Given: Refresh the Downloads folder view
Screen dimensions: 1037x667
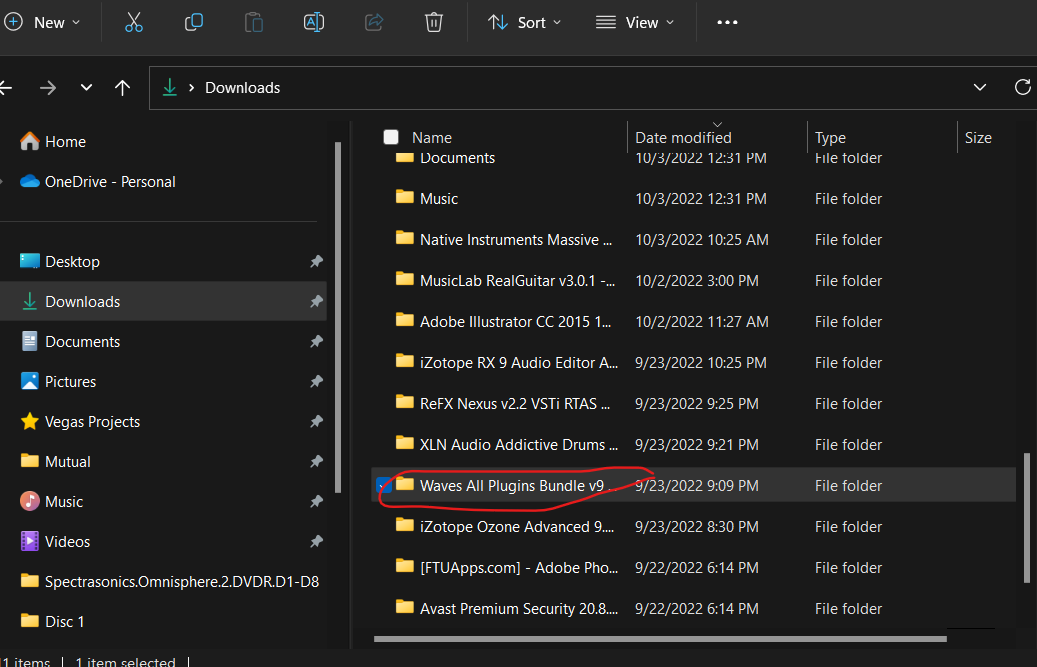Looking at the screenshot, I should click(x=1022, y=87).
